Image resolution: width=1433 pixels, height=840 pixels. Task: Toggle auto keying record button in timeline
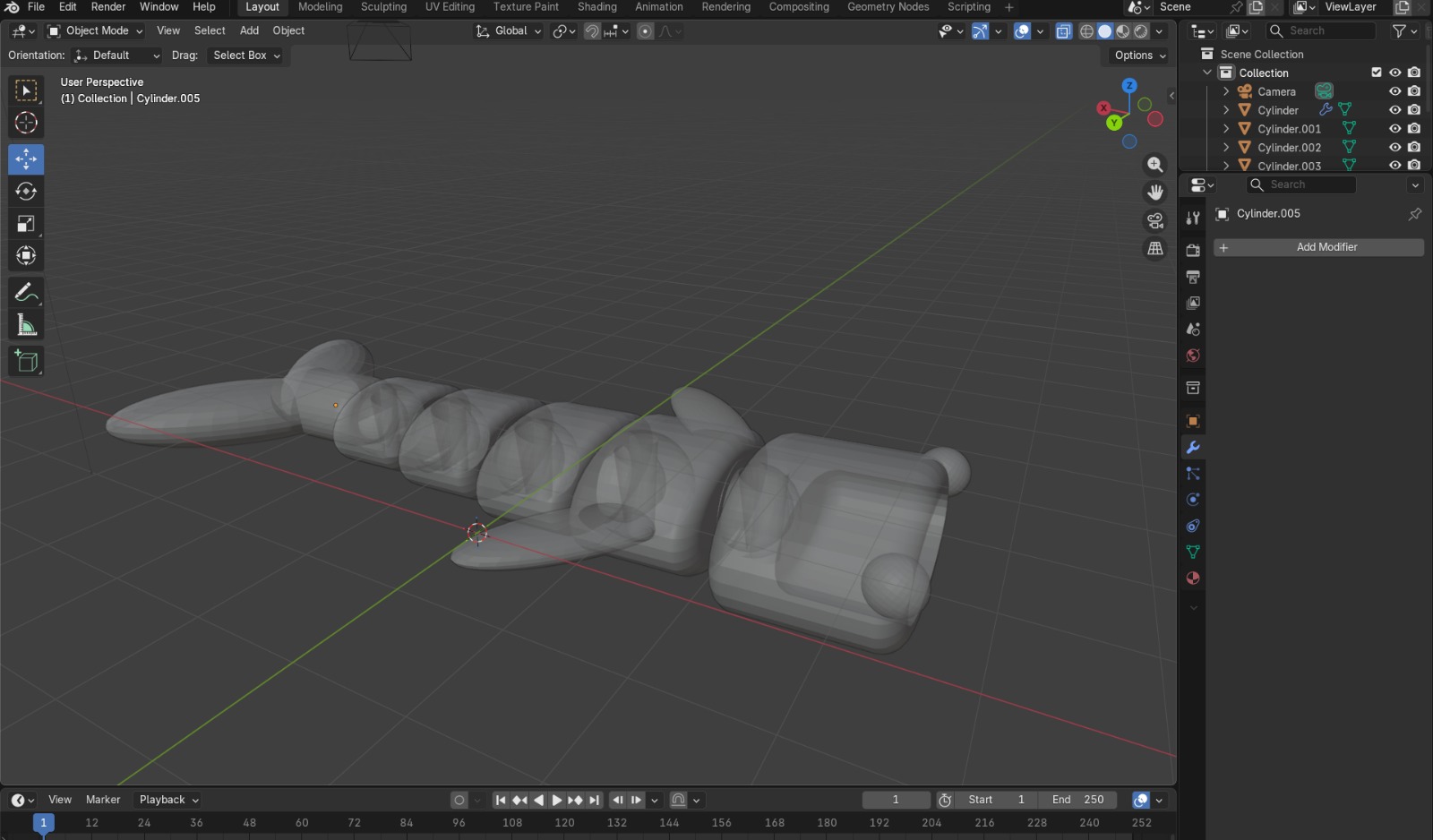(x=459, y=800)
